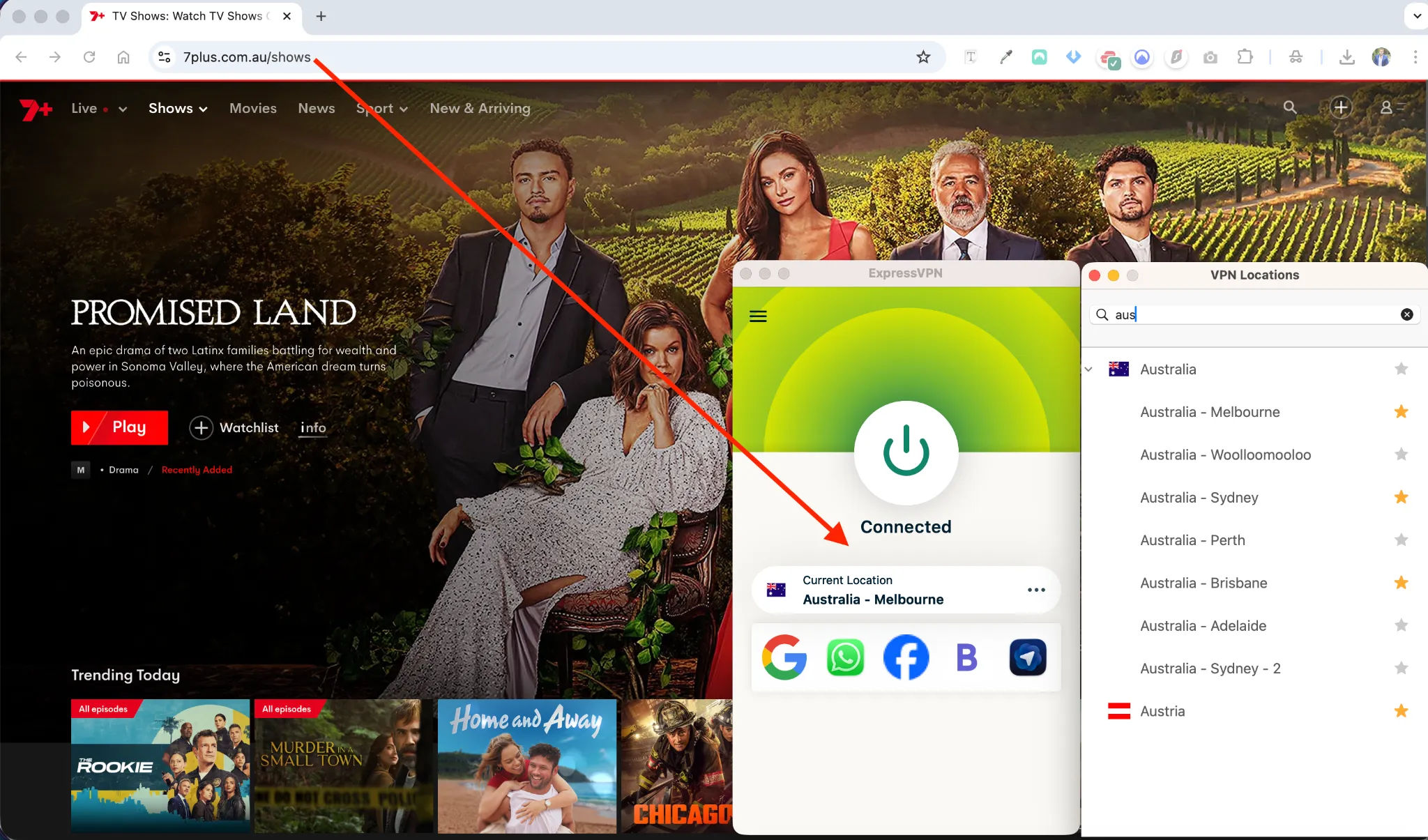Clear the VPN Locations search field
The width and height of the screenshot is (1428, 840).
click(x=1406, y=314)
